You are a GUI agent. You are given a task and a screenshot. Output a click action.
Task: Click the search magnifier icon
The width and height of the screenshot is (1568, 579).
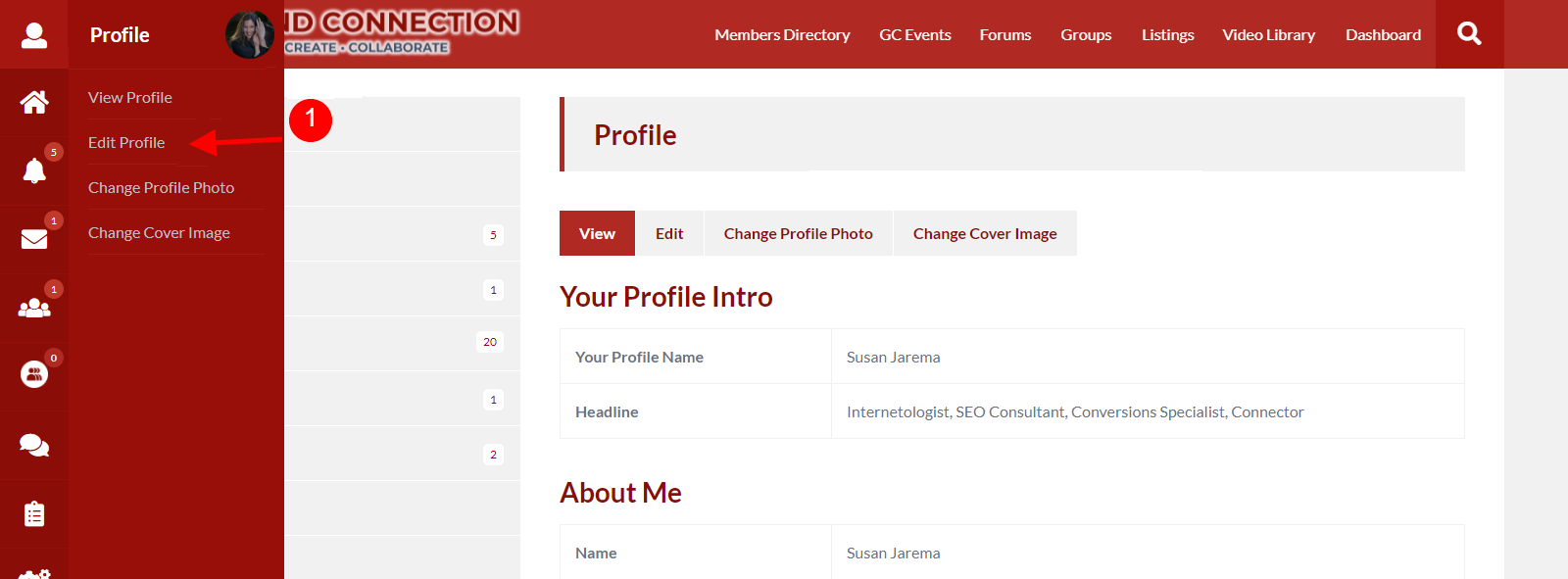tap(1469, 34)
